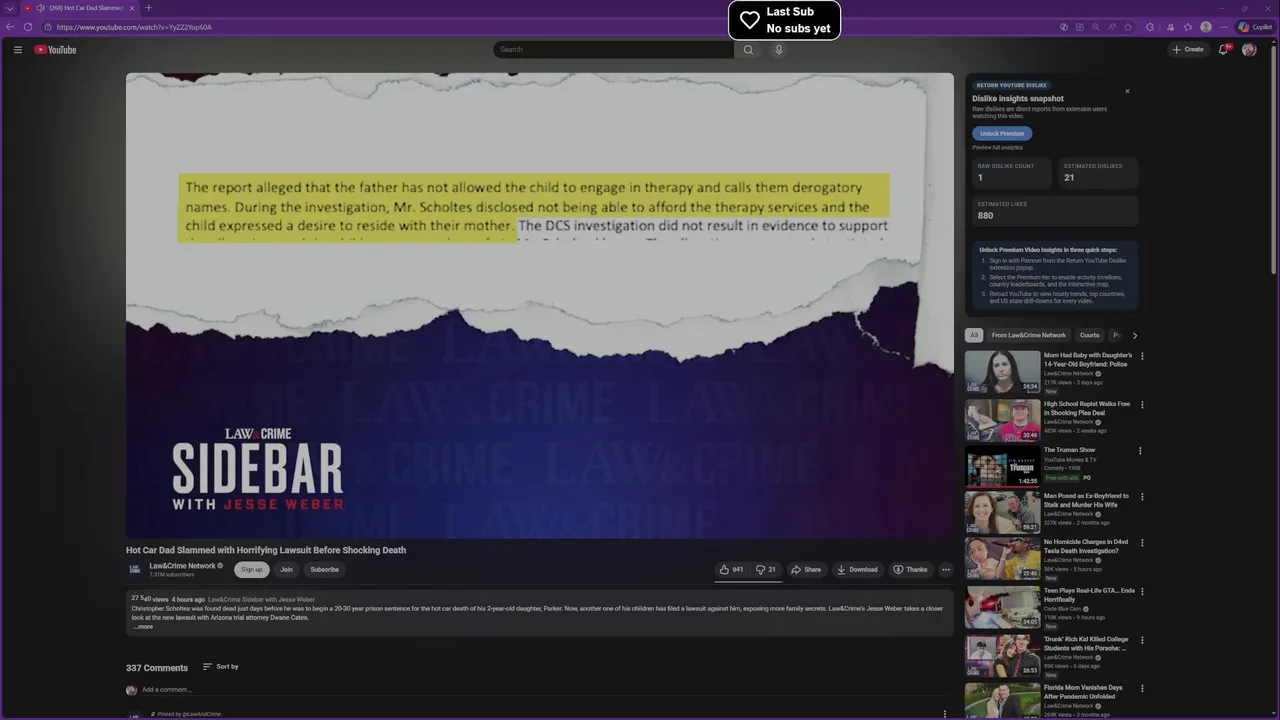Select the Courts filter chip
1280x720 pixels.
tap(1089, 335)
